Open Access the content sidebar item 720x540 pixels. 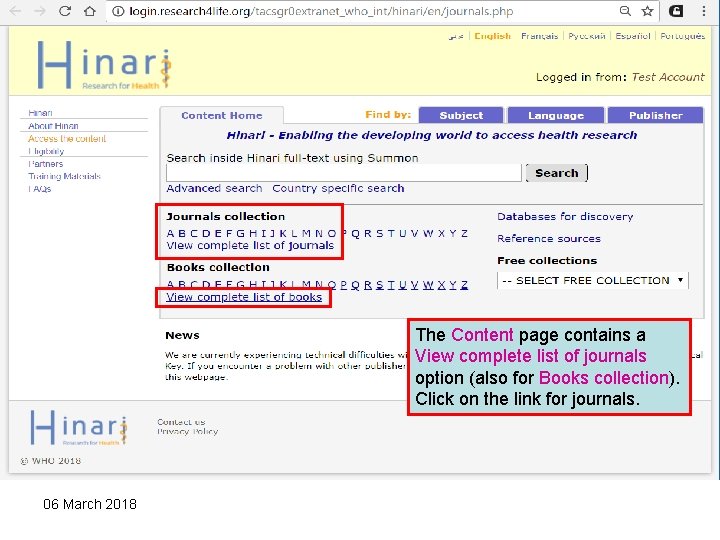coord(67,139)
